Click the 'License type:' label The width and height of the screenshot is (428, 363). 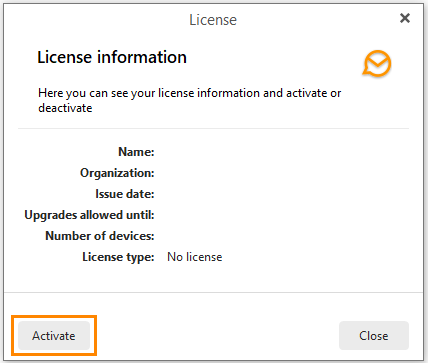coord(118,257)
